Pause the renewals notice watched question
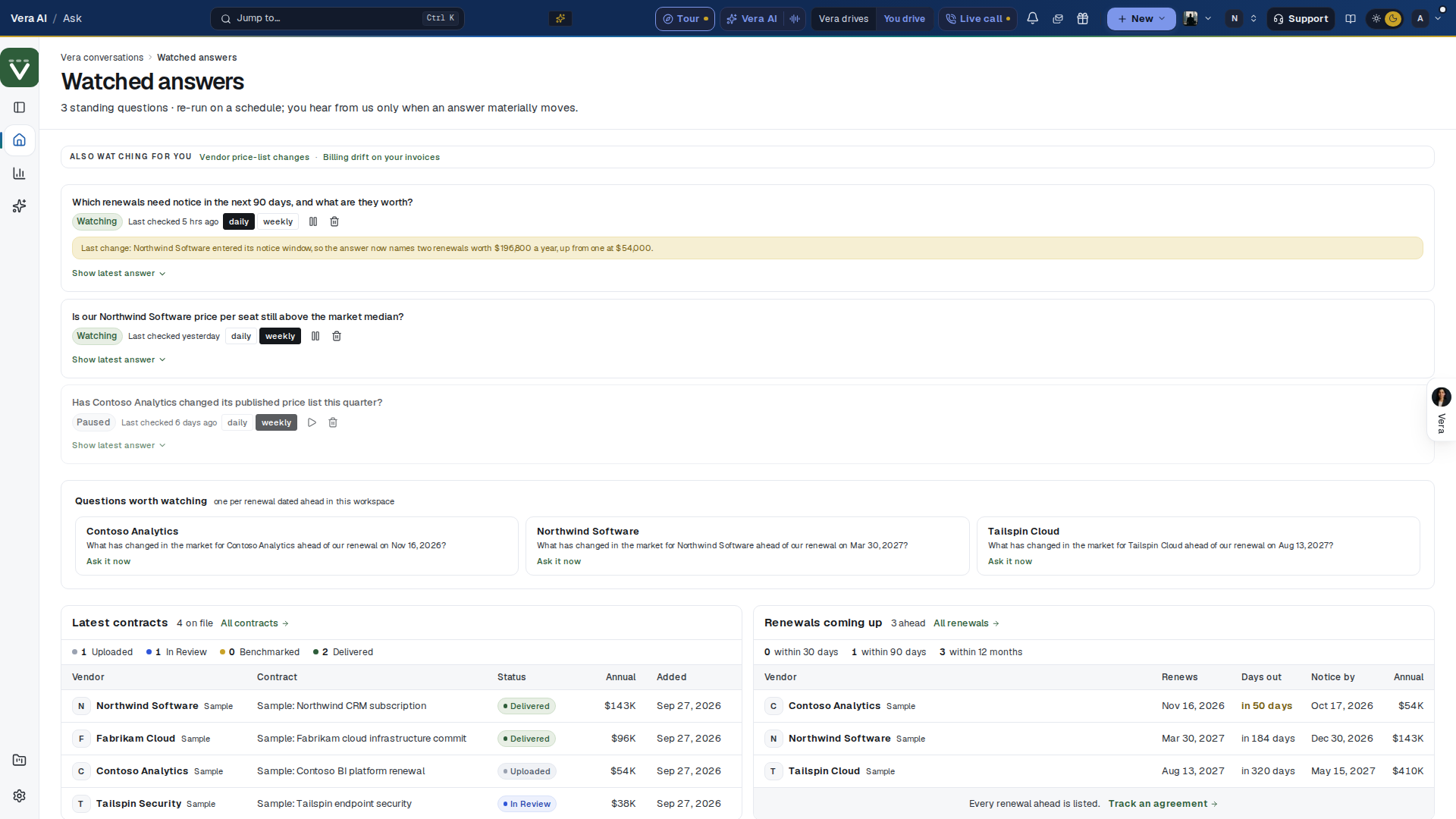This screenshot has height=819, width=1456. (313, 221)
